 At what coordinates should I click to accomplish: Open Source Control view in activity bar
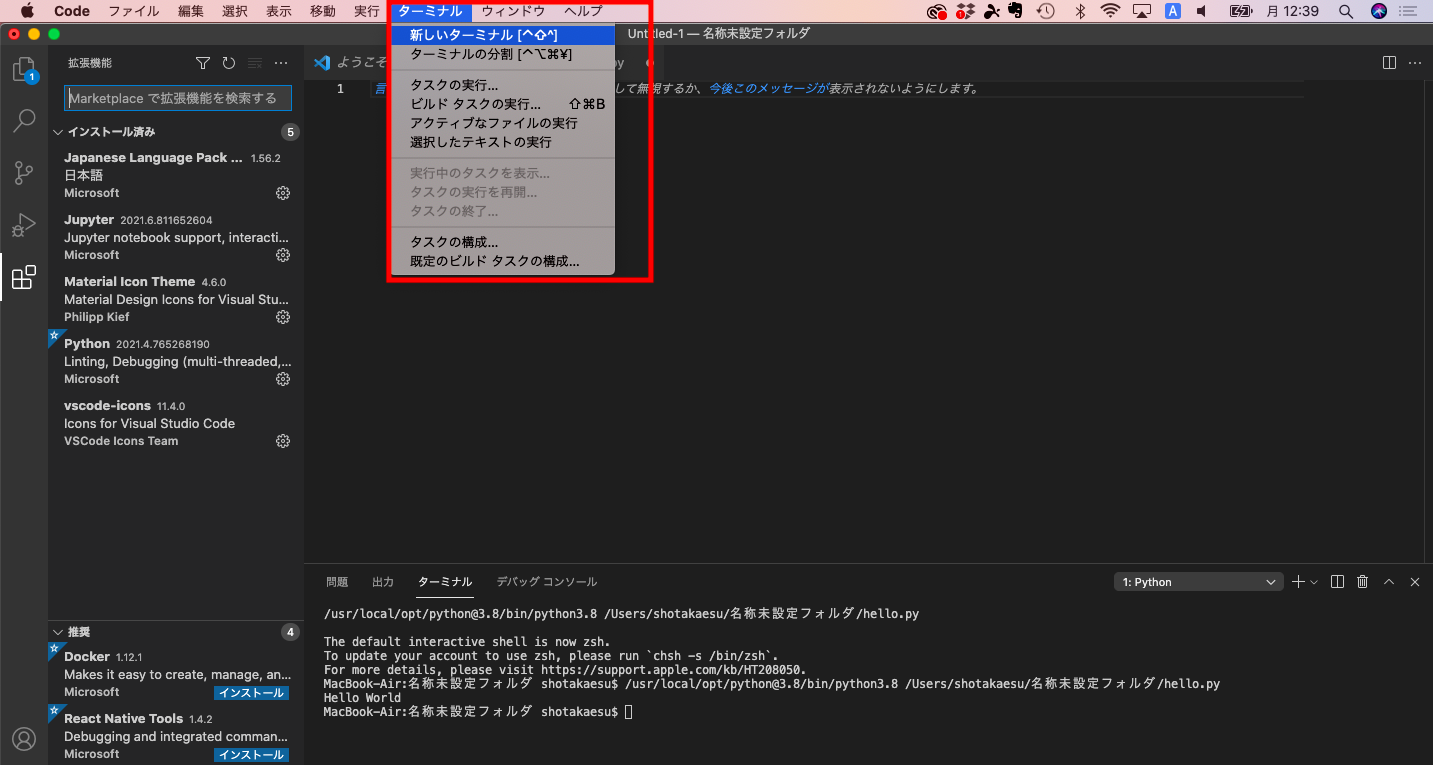tap(24, 174)
